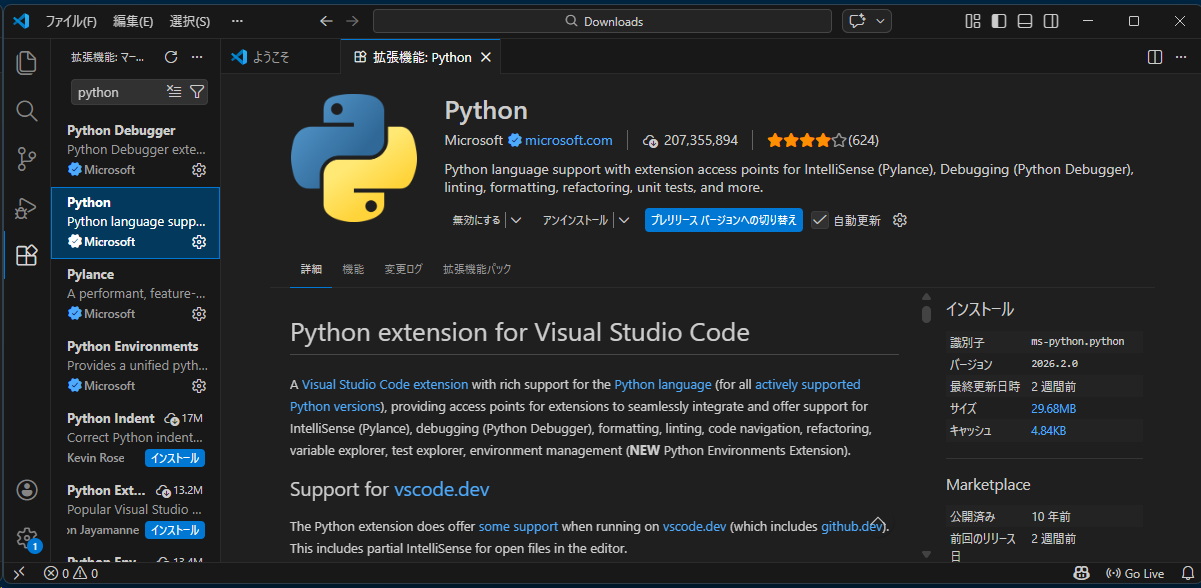
Task: Open the Explorer view in activity bar
Action: (x=27, y=63)
